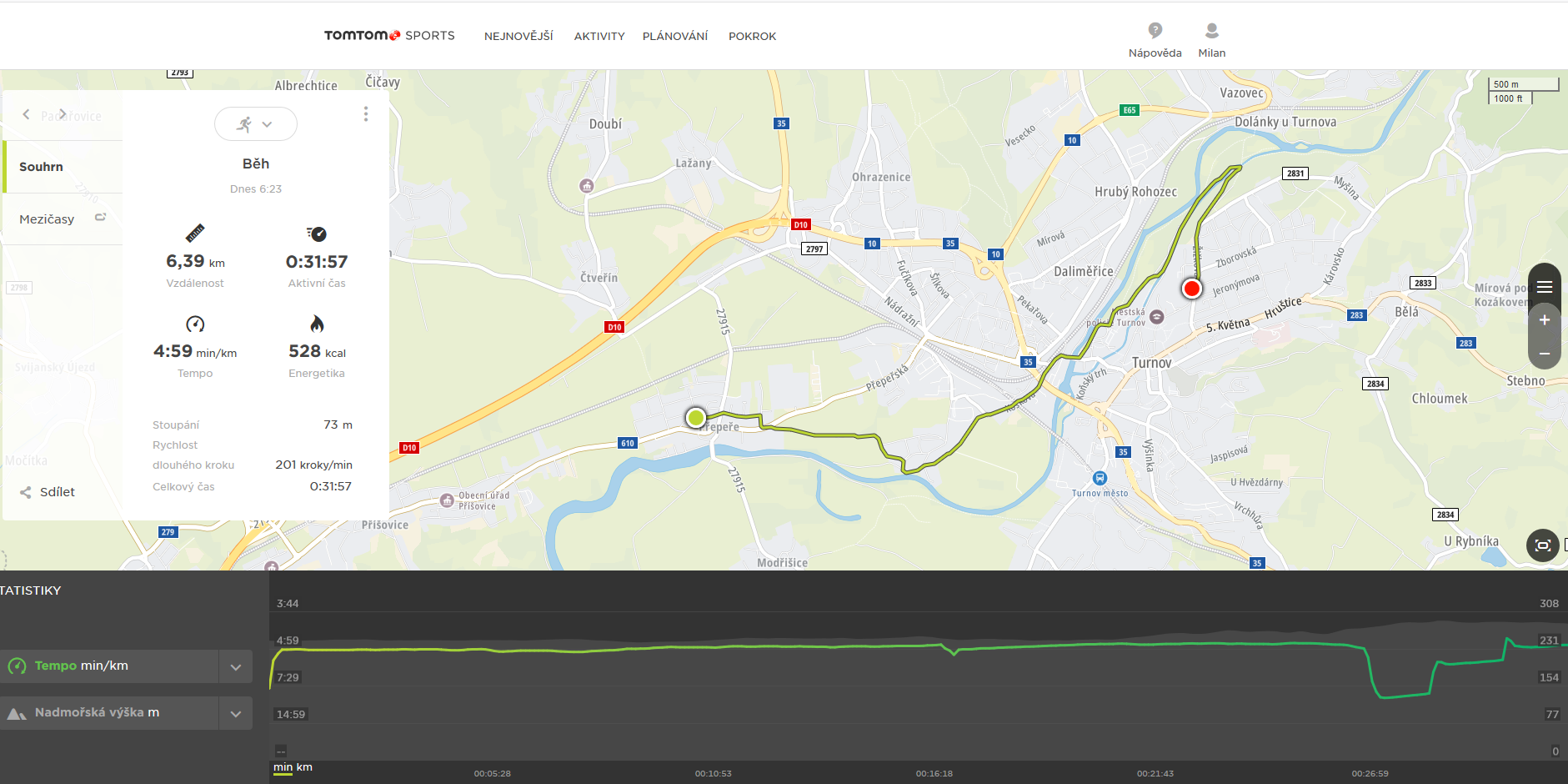
Task: Open the NEJNOVĚJŠÍ menu
Action: click(518, 36)
